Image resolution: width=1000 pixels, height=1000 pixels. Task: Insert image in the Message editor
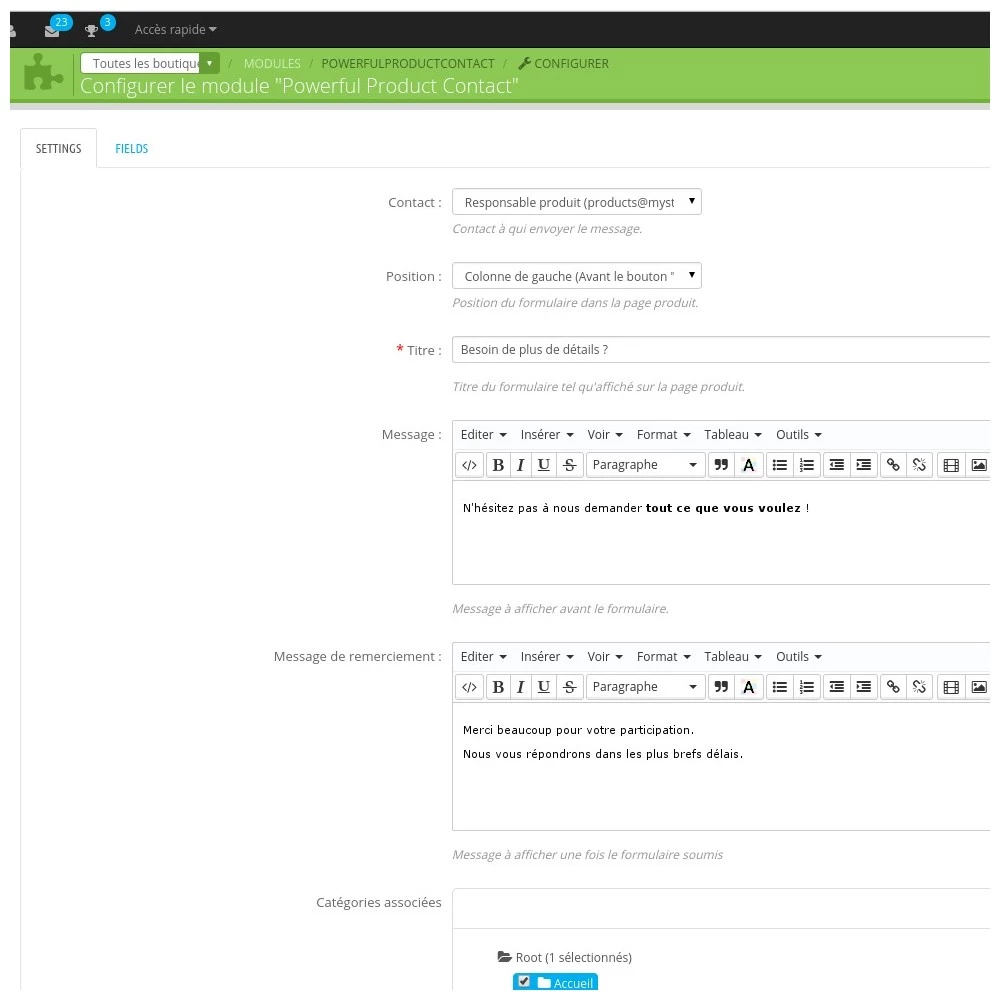click(x=978, y=465)
